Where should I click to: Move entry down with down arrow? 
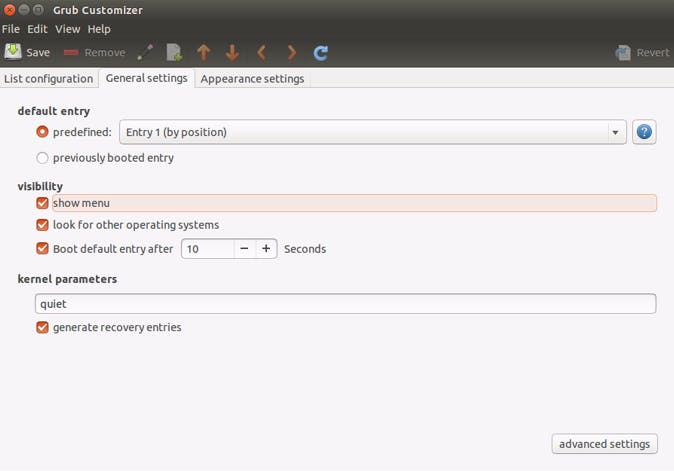pyautogui.click(x=232, y=52)
